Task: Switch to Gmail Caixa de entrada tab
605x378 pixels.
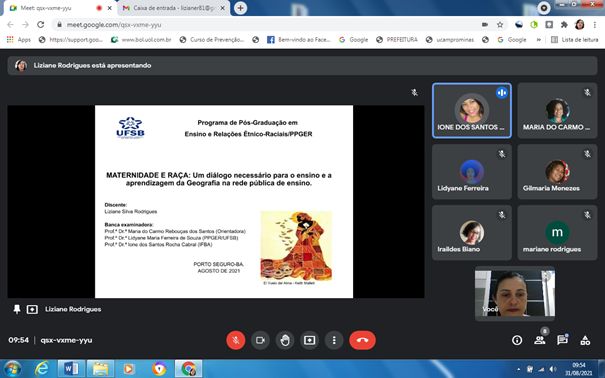Action: tap(174, 8)
